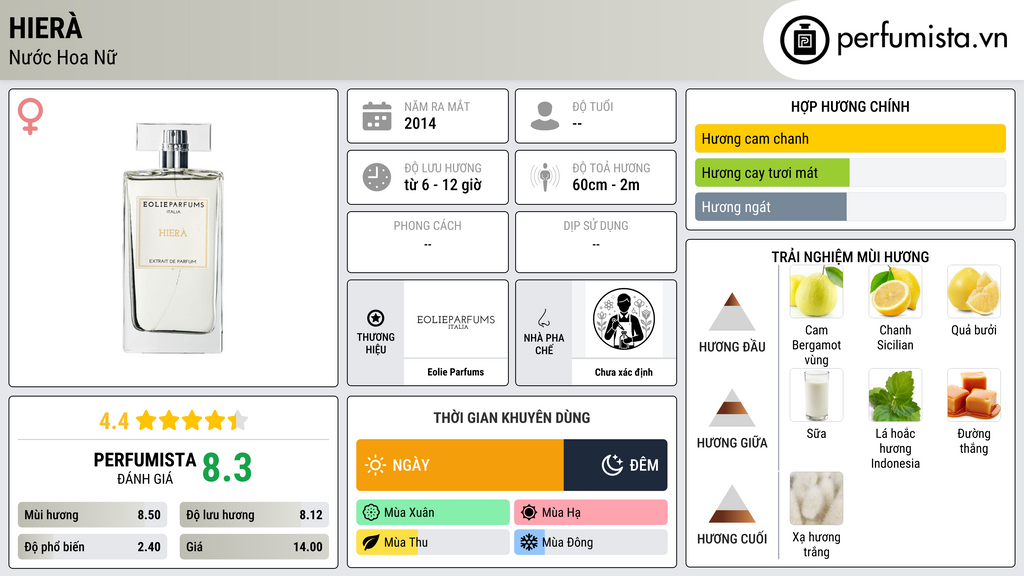Click the leaf icon for Mùa Thu
The width and height of the screenshot is (1024, 576).
coord(371,542)
